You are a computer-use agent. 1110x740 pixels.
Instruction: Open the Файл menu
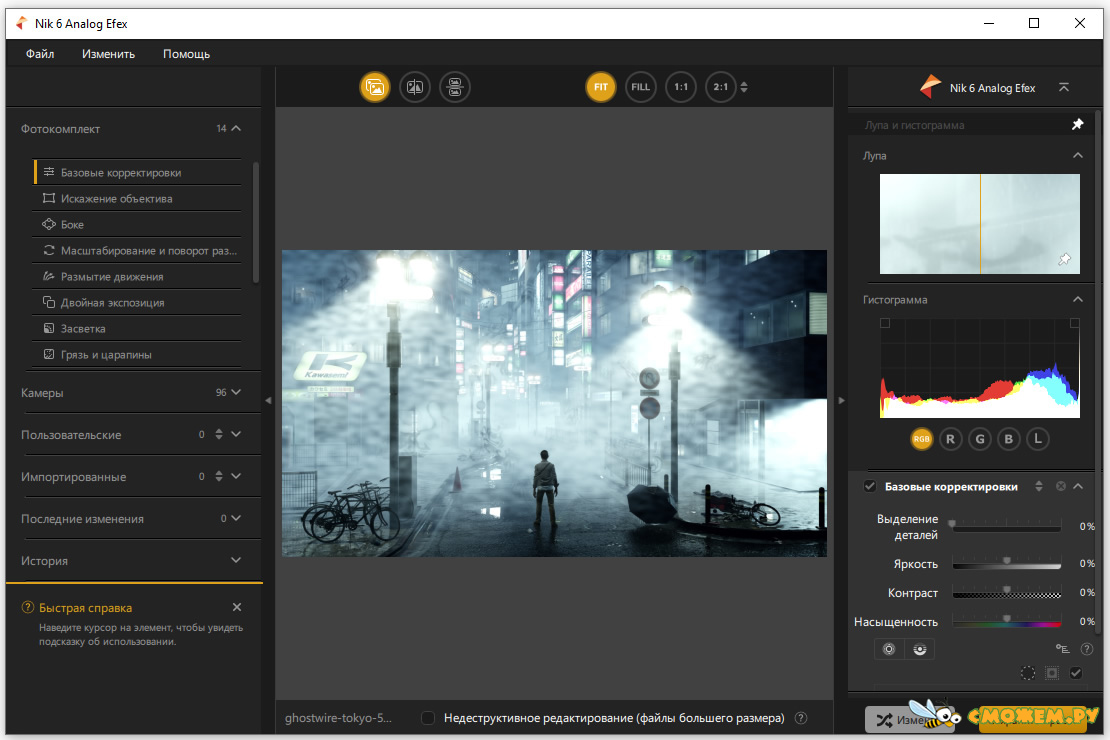[40, 54]
